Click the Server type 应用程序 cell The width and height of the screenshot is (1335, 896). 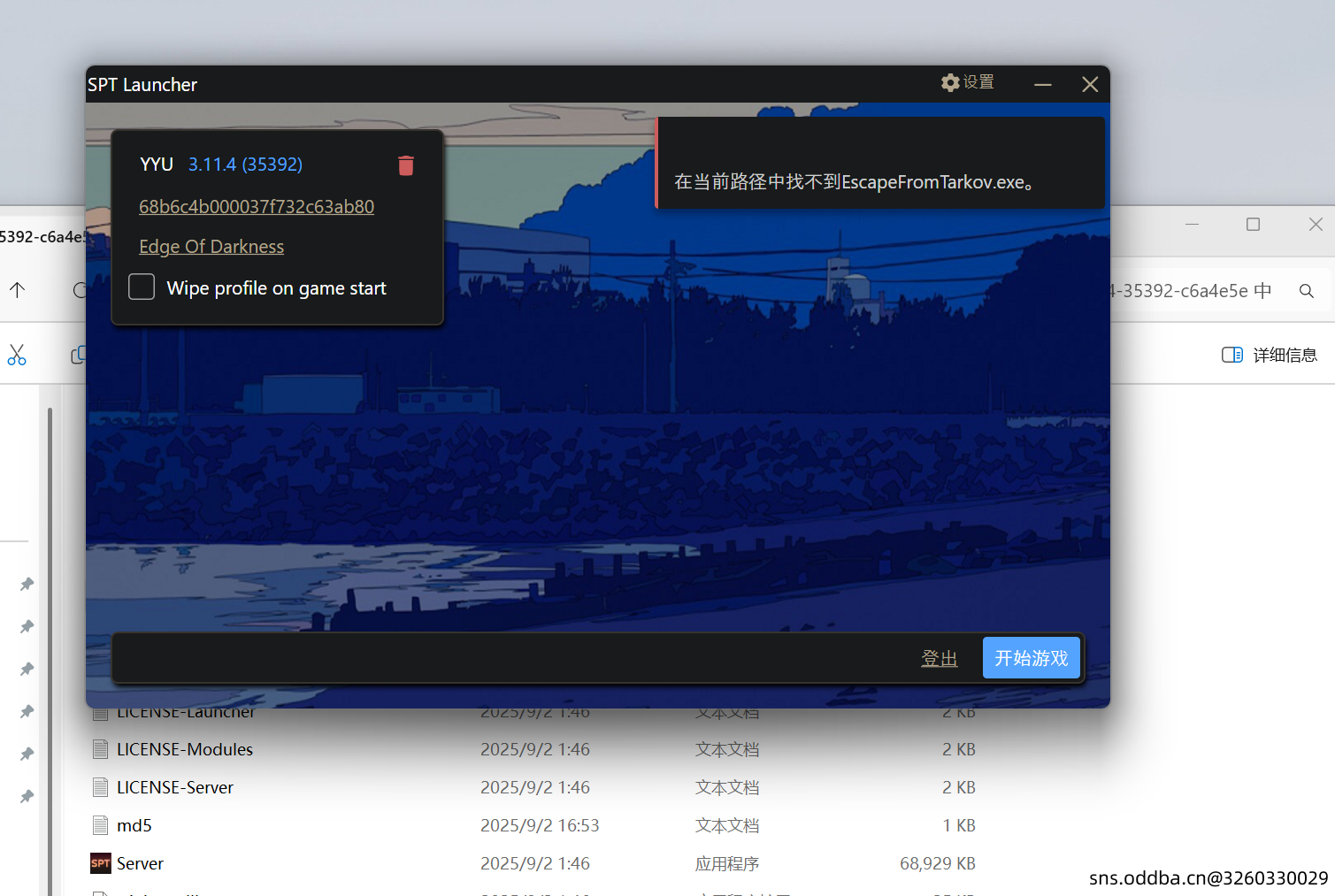click(x=727, y=863)
